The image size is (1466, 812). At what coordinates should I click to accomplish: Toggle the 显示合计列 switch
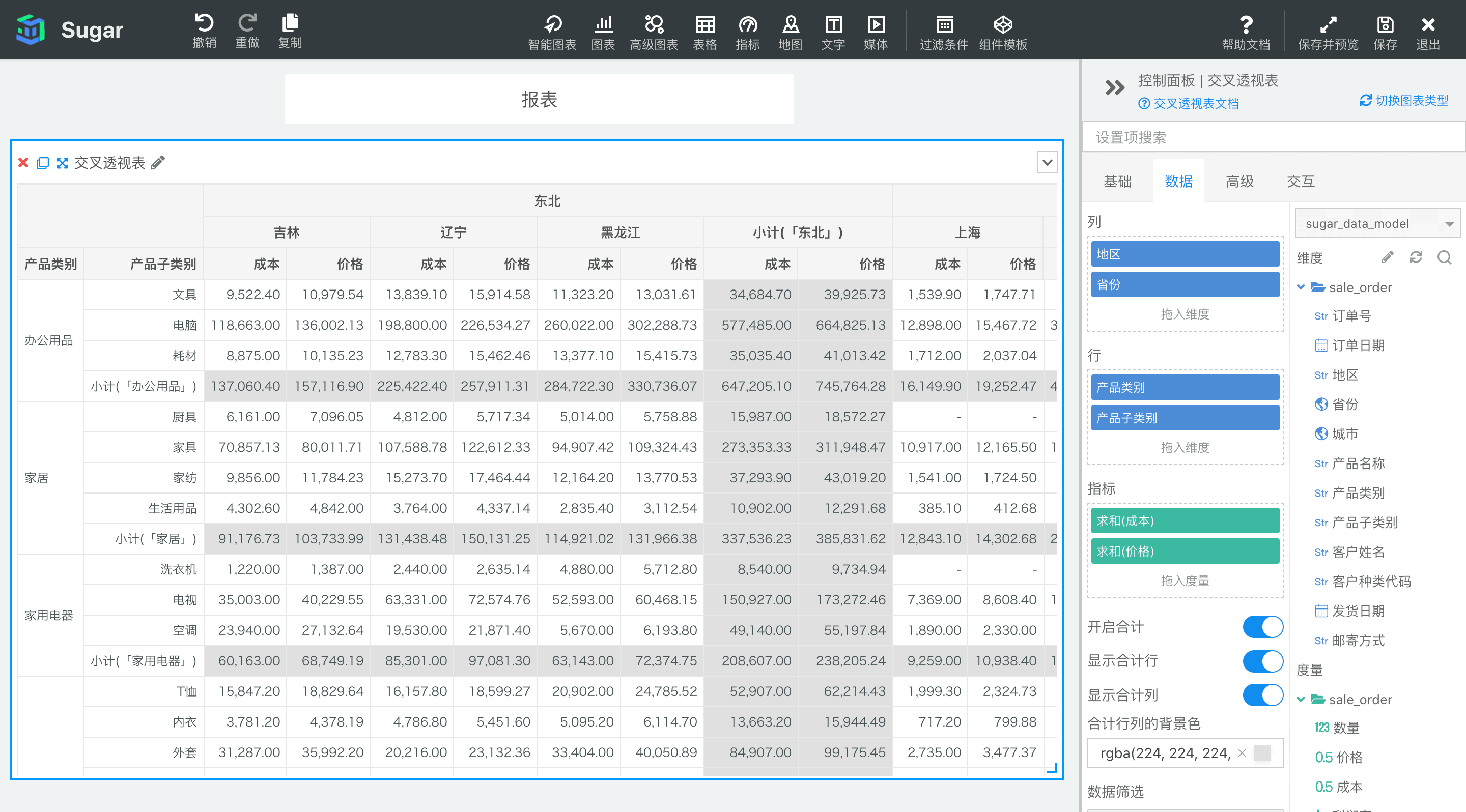point(1262,694)
